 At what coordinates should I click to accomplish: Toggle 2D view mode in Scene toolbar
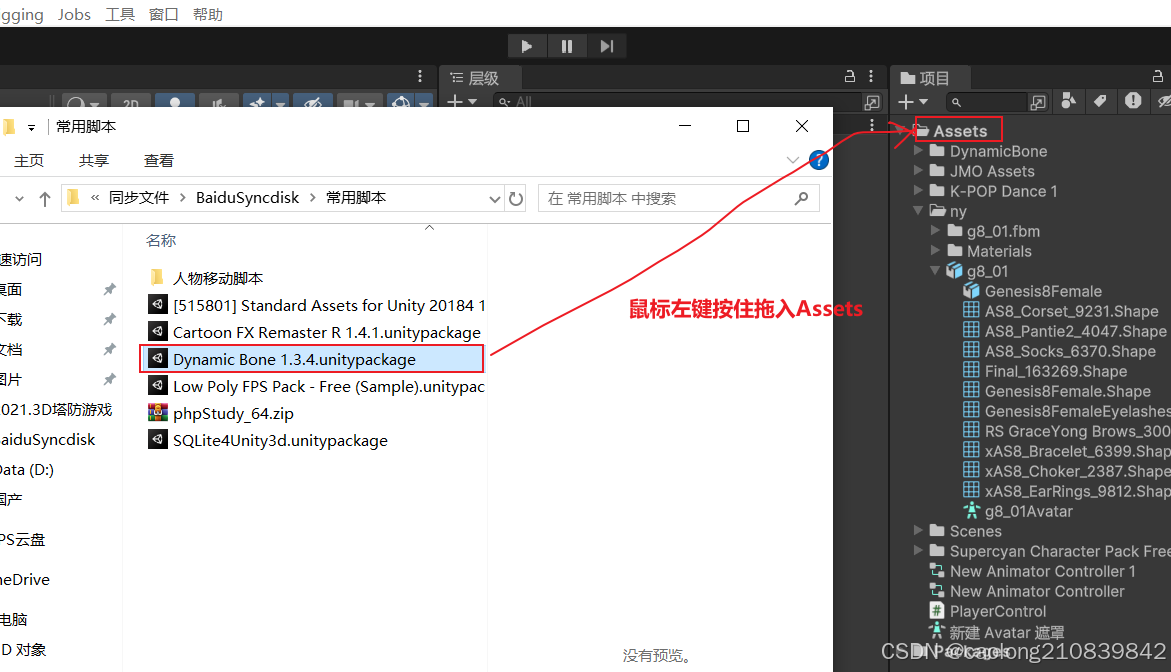click(130, 103)
